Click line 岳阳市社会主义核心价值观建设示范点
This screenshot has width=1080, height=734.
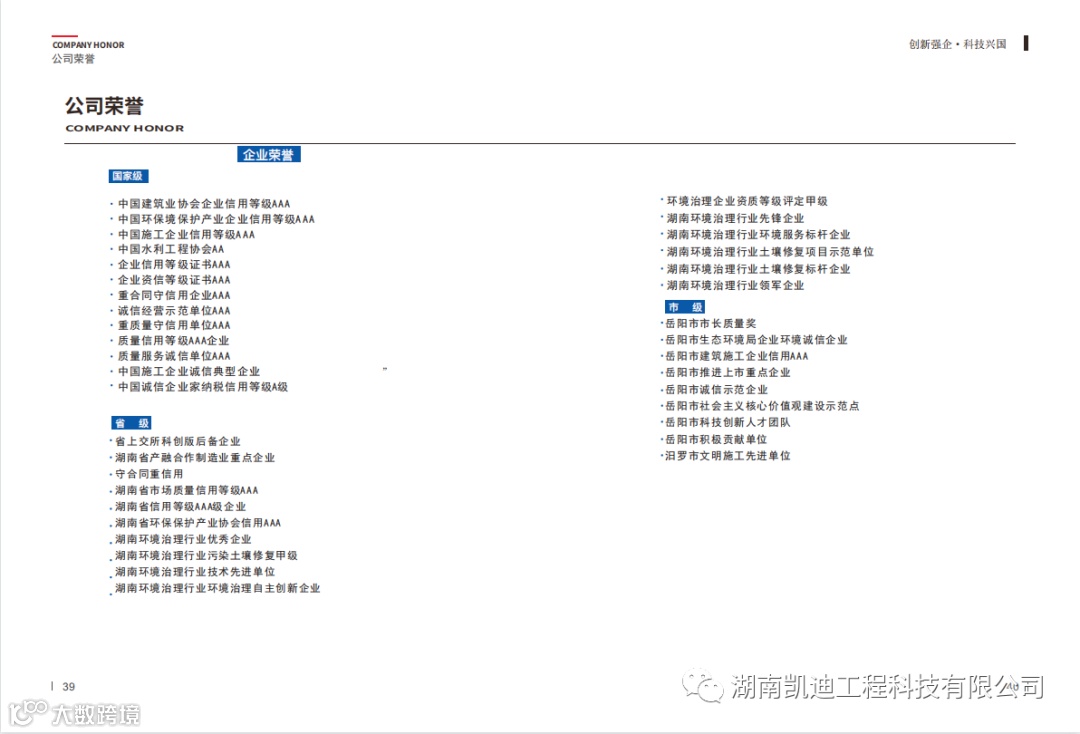(762, 406)
